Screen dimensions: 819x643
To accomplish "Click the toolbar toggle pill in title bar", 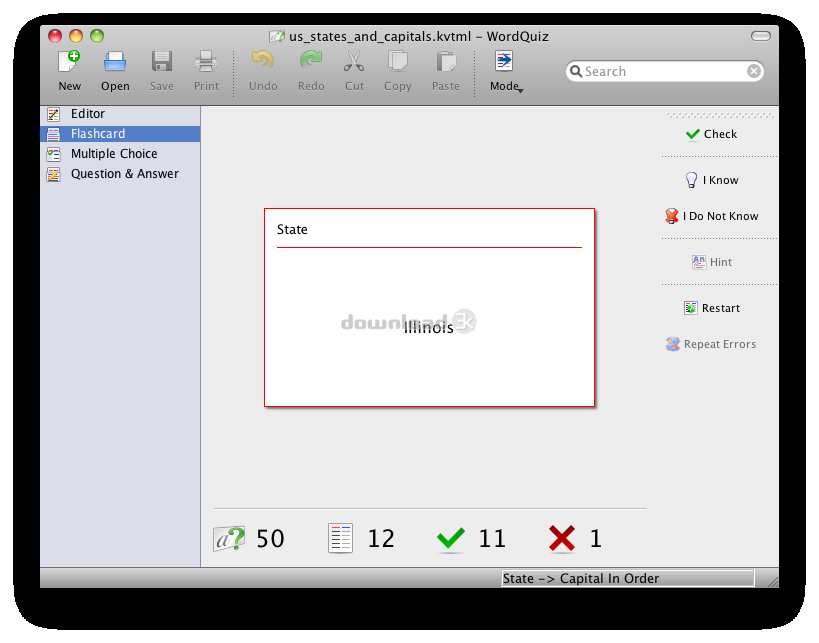I will click(x=760, y=36).
